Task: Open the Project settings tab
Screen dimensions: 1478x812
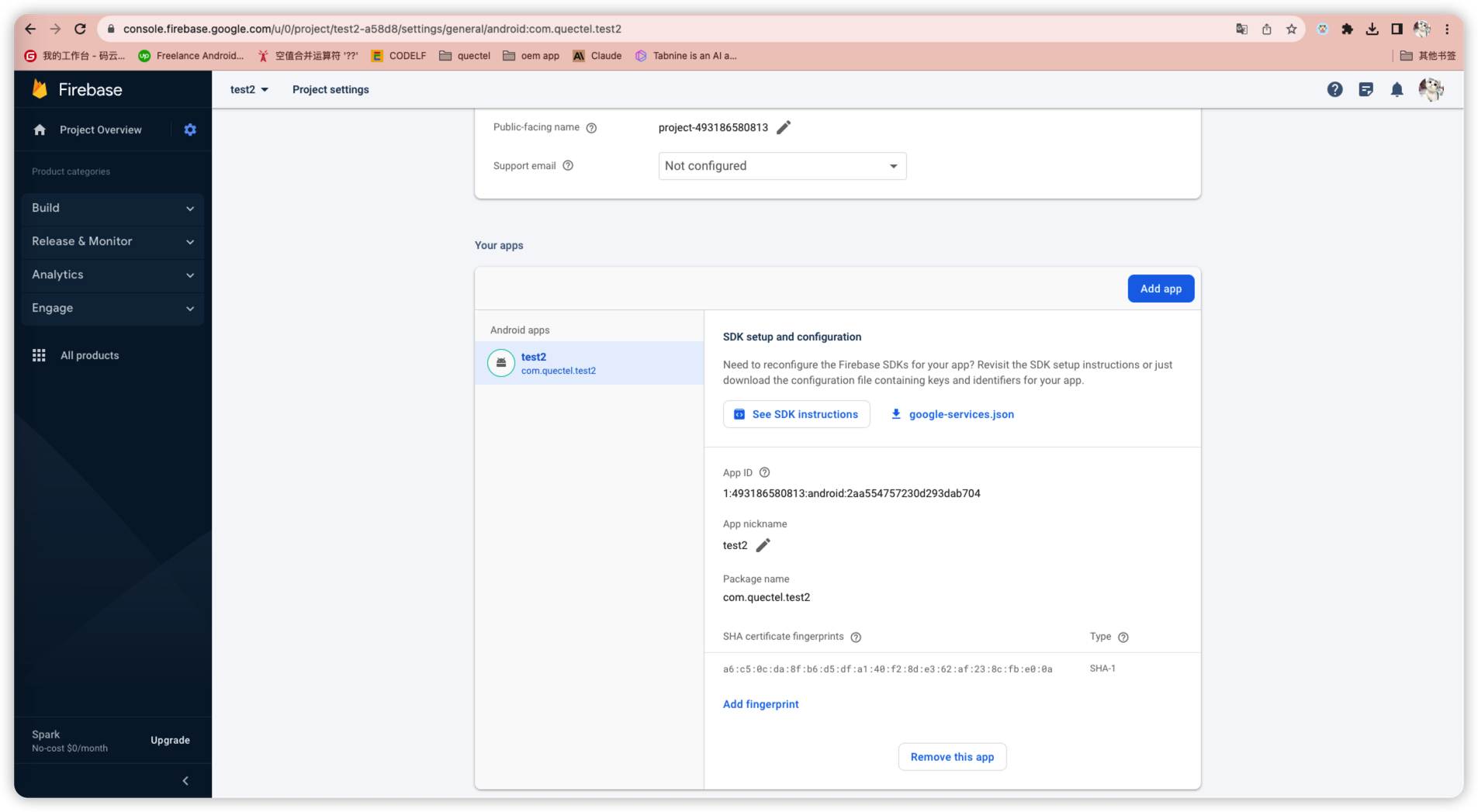Action: pyautogui.click(x=331, y=89)
